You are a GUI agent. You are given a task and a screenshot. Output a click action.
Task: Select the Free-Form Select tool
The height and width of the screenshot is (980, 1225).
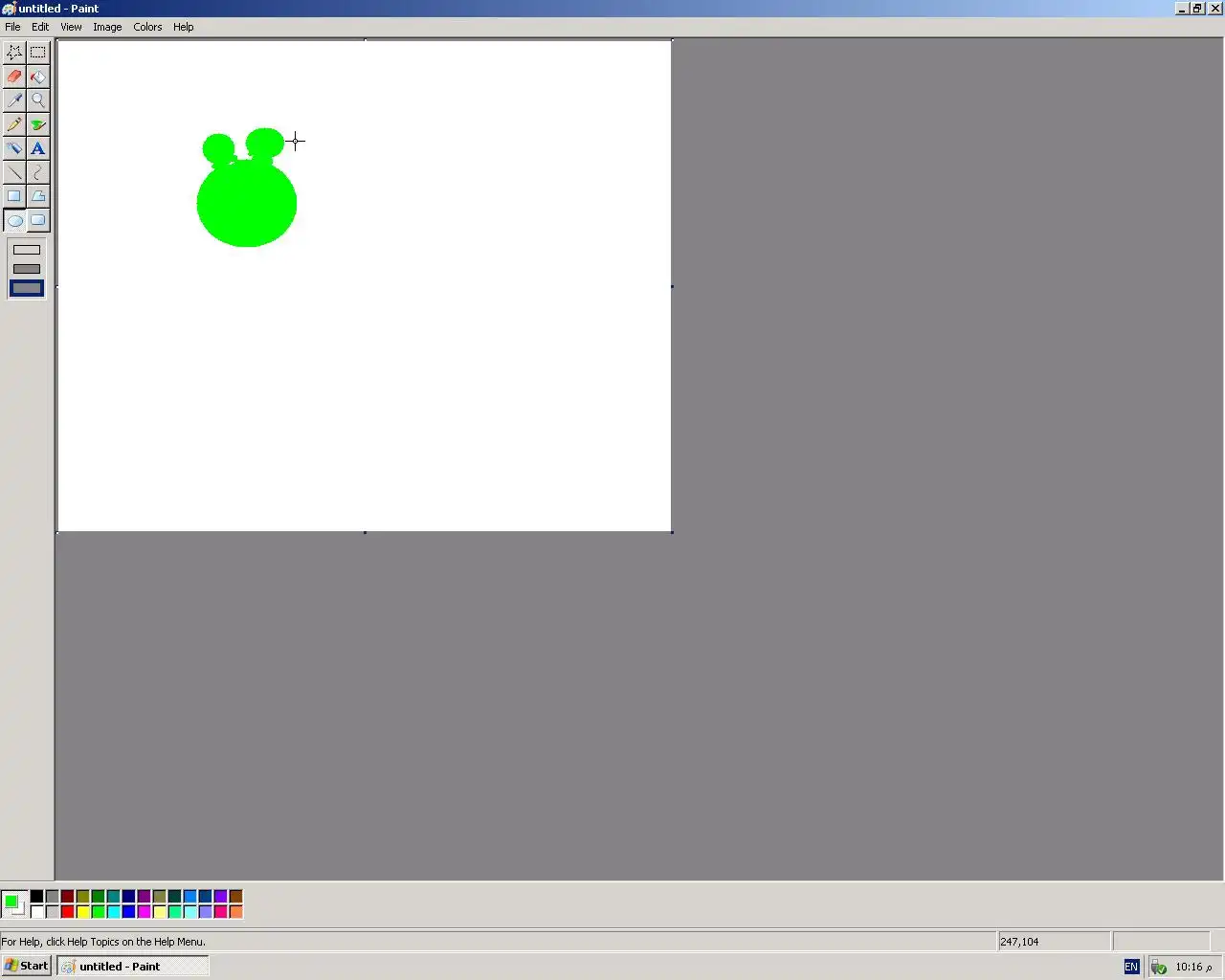click(14, 53)
